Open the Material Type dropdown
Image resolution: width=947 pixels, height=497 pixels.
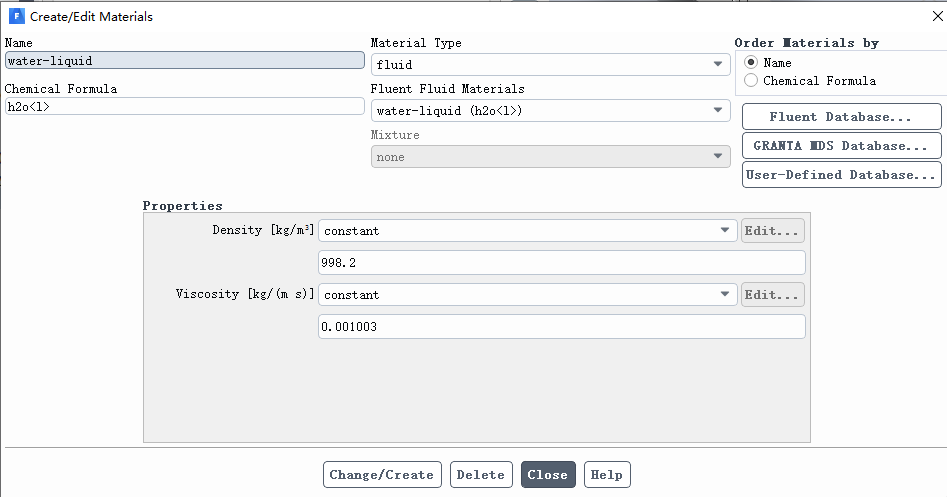coord(551,65)
